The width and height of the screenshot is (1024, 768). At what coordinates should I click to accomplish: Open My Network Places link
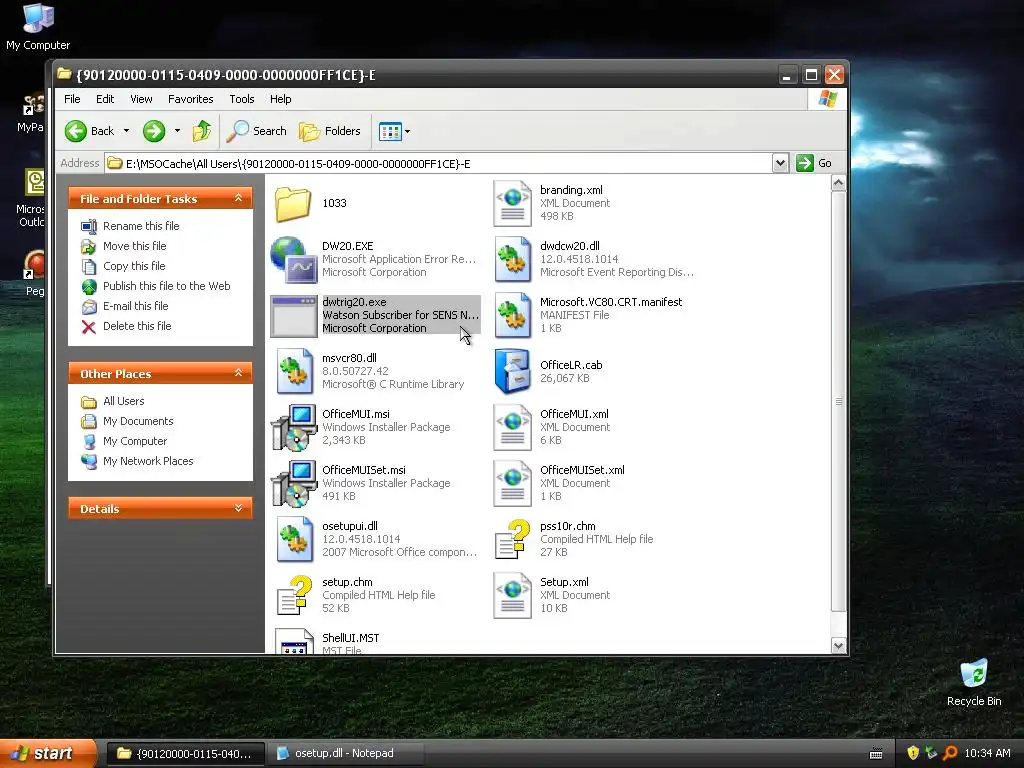point(148,461)
